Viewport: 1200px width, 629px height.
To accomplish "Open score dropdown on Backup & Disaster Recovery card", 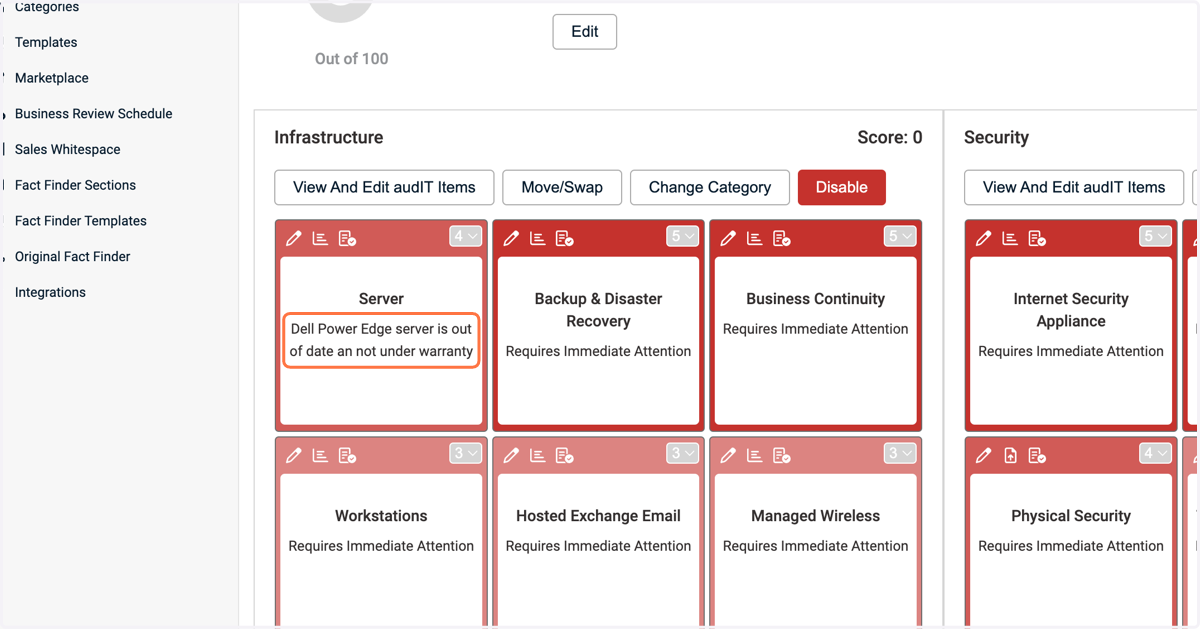I will coord(683,237).
